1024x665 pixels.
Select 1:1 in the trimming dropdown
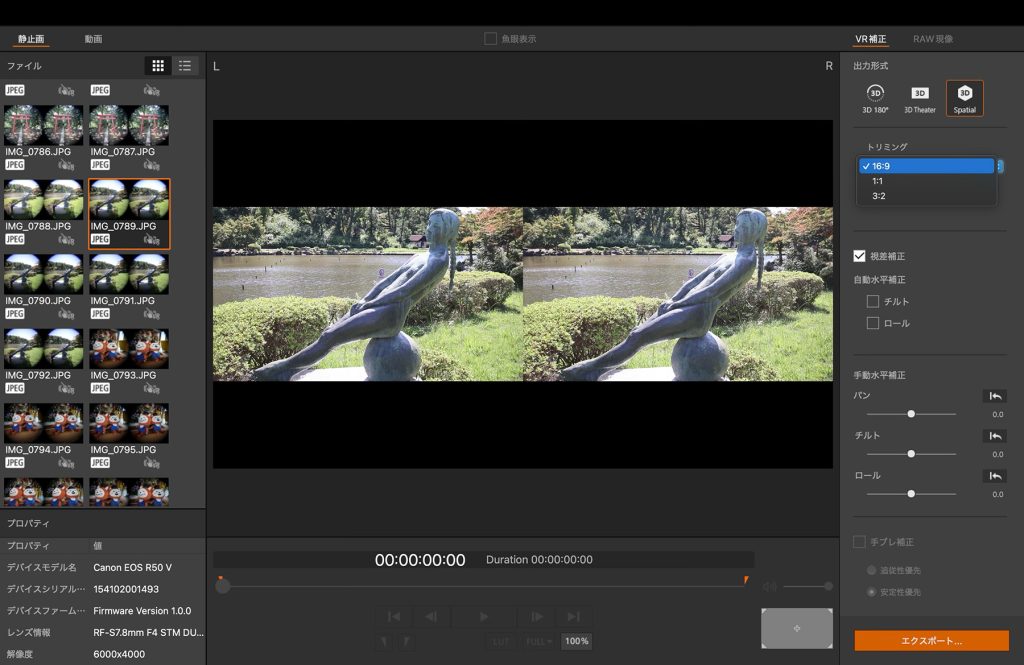(877, 181)
